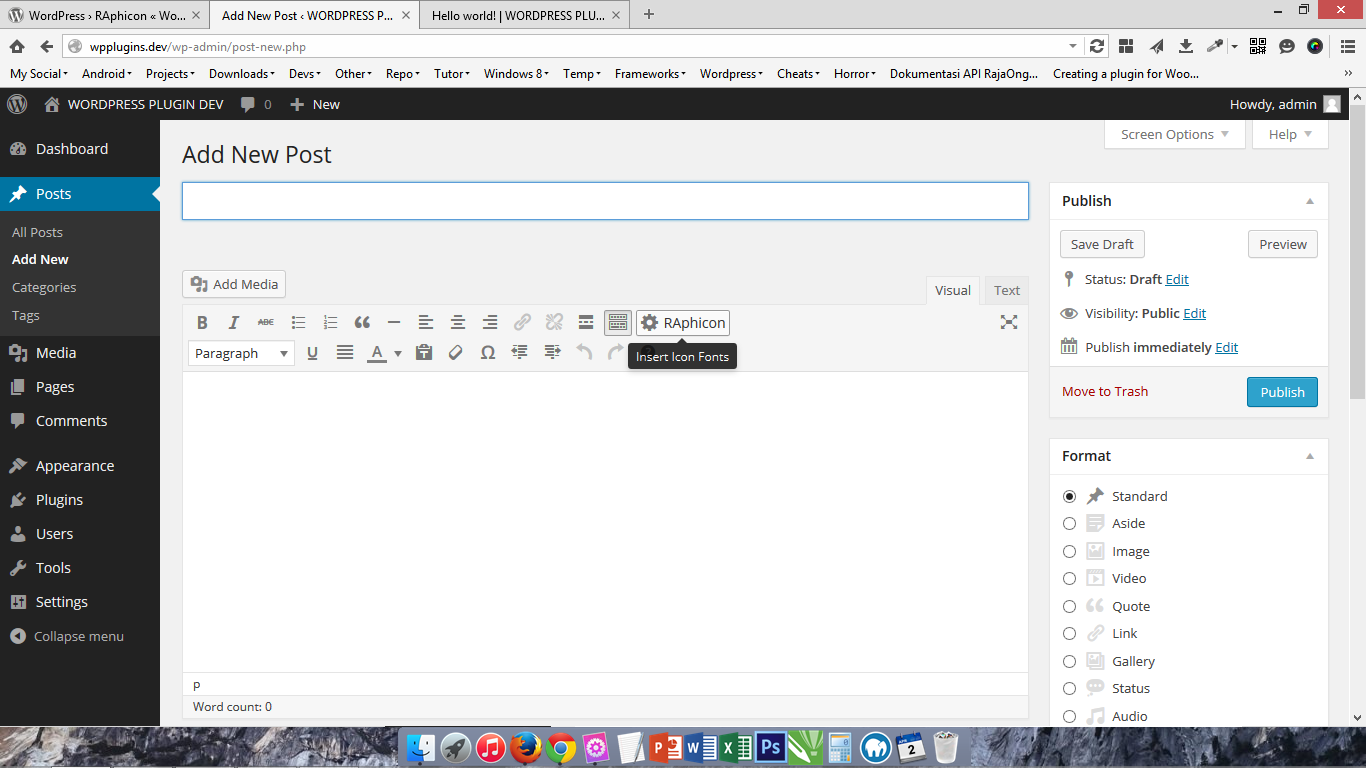Select the Quote post format
This screenshot has width=1366, height=768.
[x=1070, y=606]
